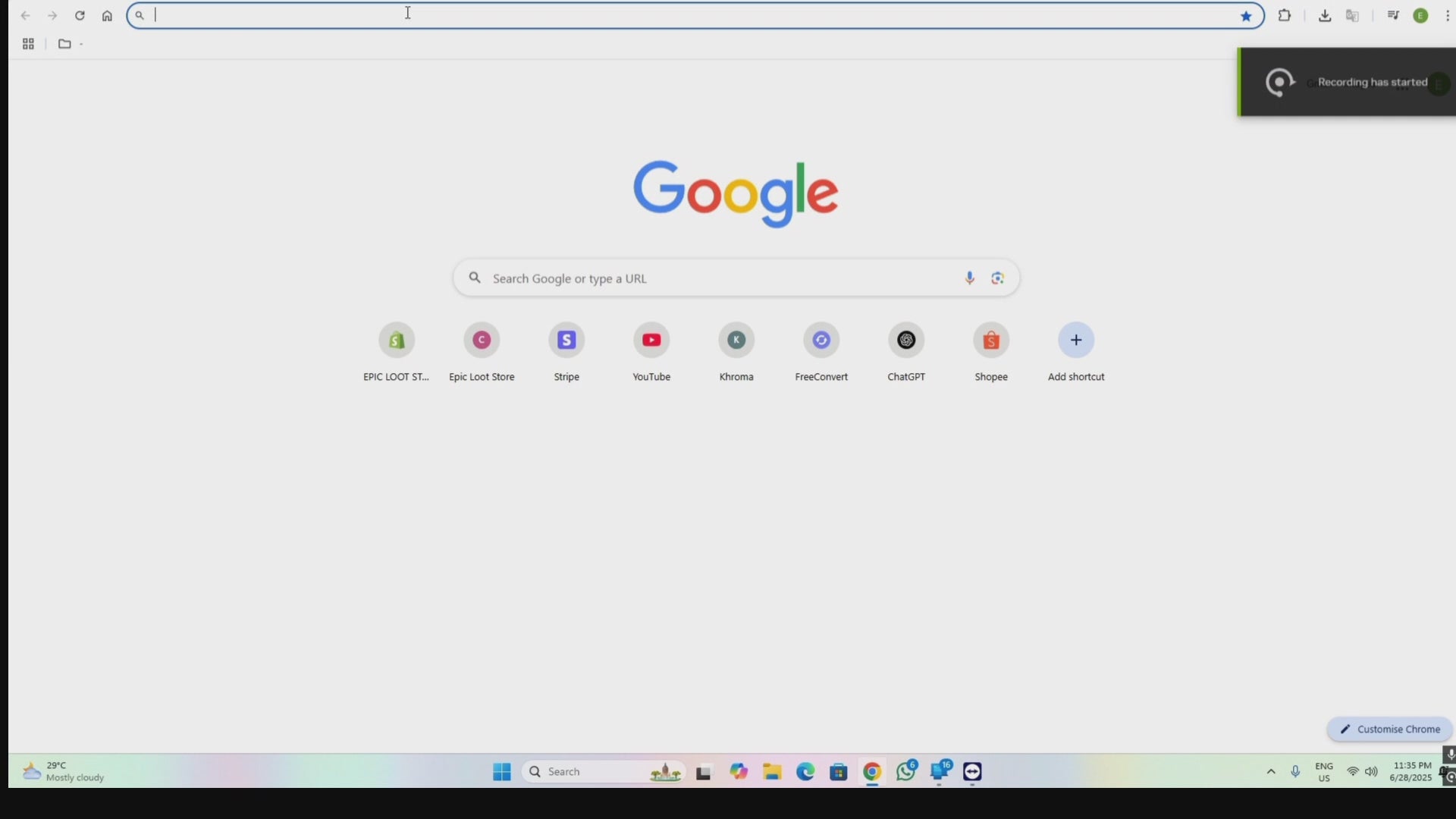Click the Customise Chrome button
The height and width of the screenshot is (819, 1456).
1390,729
